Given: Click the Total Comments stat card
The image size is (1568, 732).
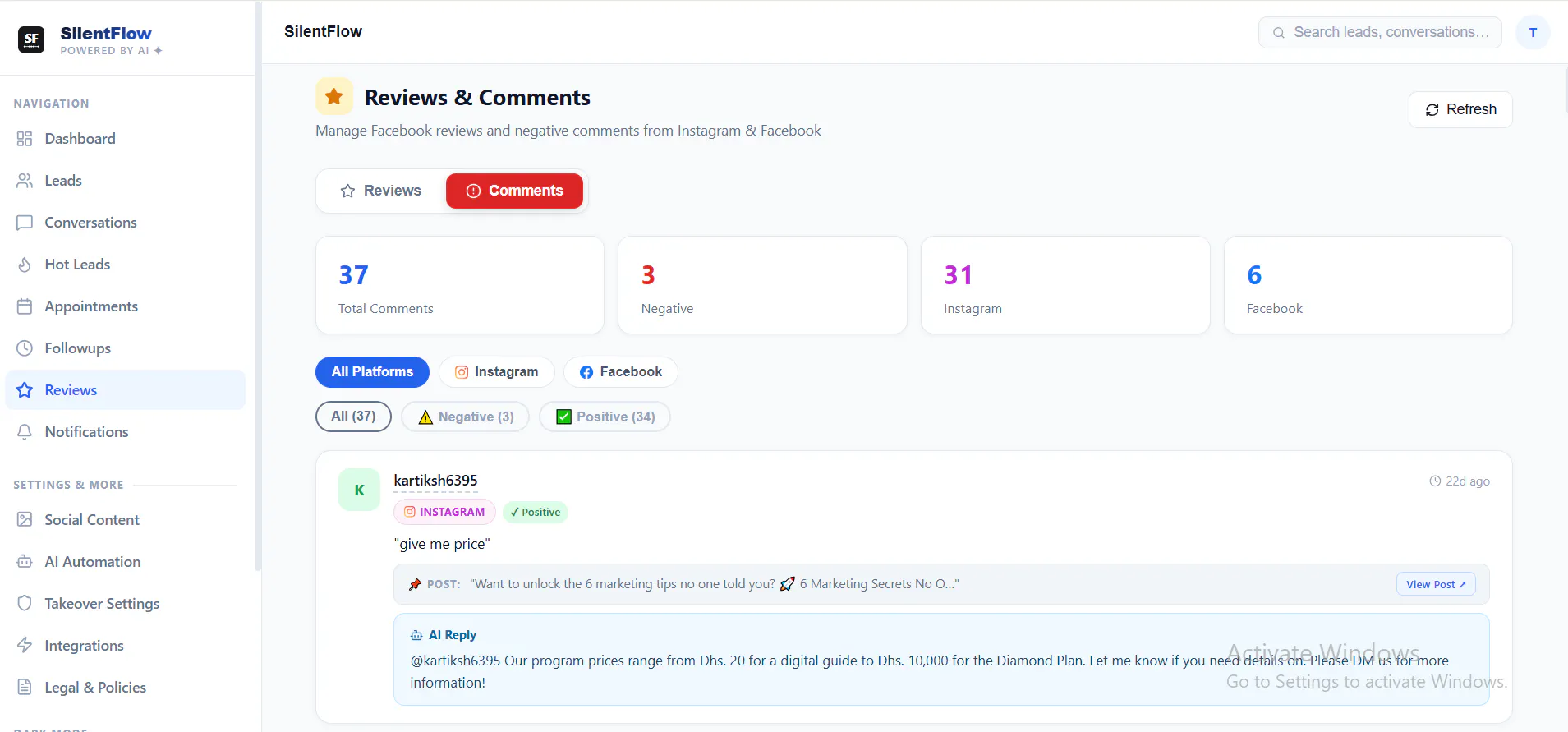Looking at the screenshot, I should [x=460, y=285].
